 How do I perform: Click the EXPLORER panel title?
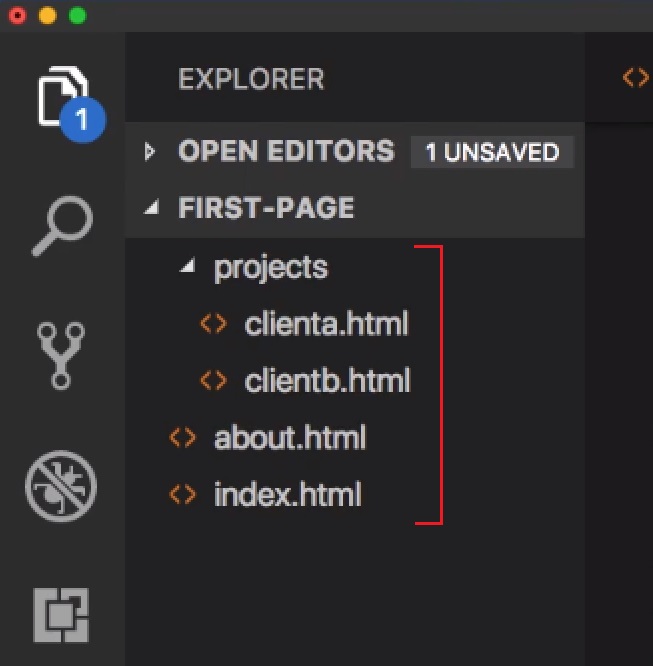click(251, 79)
